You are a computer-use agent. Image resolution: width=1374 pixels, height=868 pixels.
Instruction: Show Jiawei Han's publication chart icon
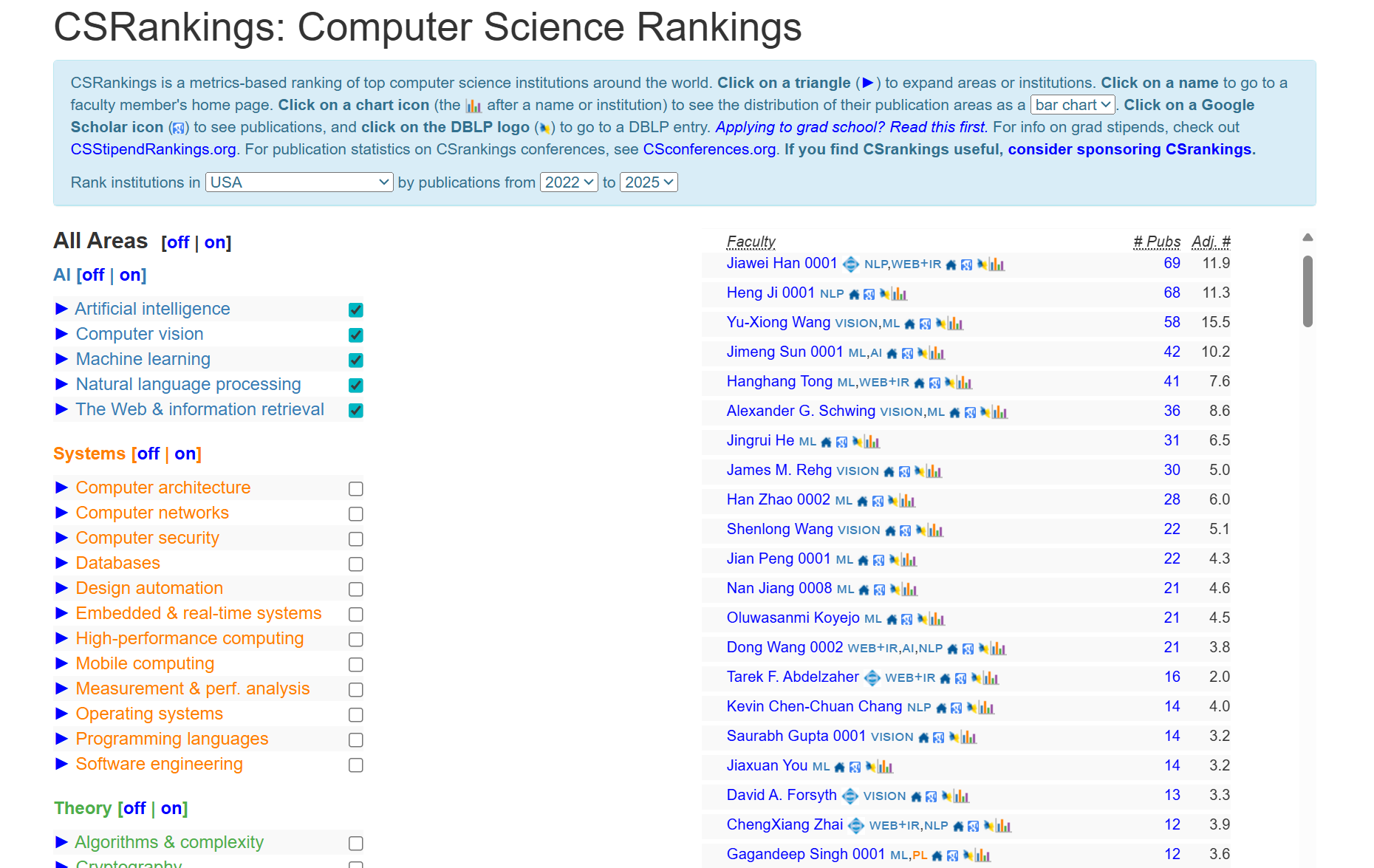click(997, 264)
